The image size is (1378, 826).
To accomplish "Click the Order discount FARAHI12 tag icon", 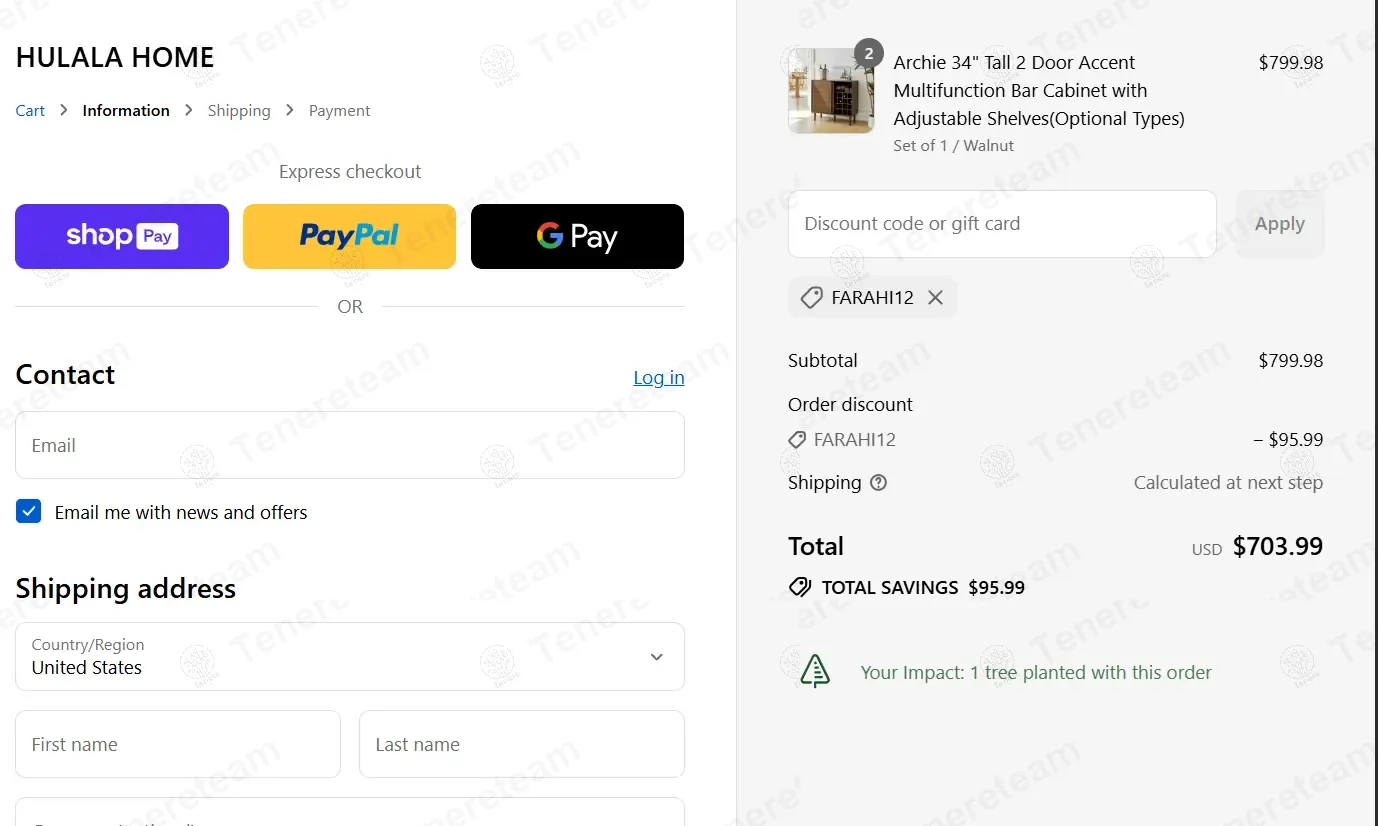I will click(x=797, y=439).
